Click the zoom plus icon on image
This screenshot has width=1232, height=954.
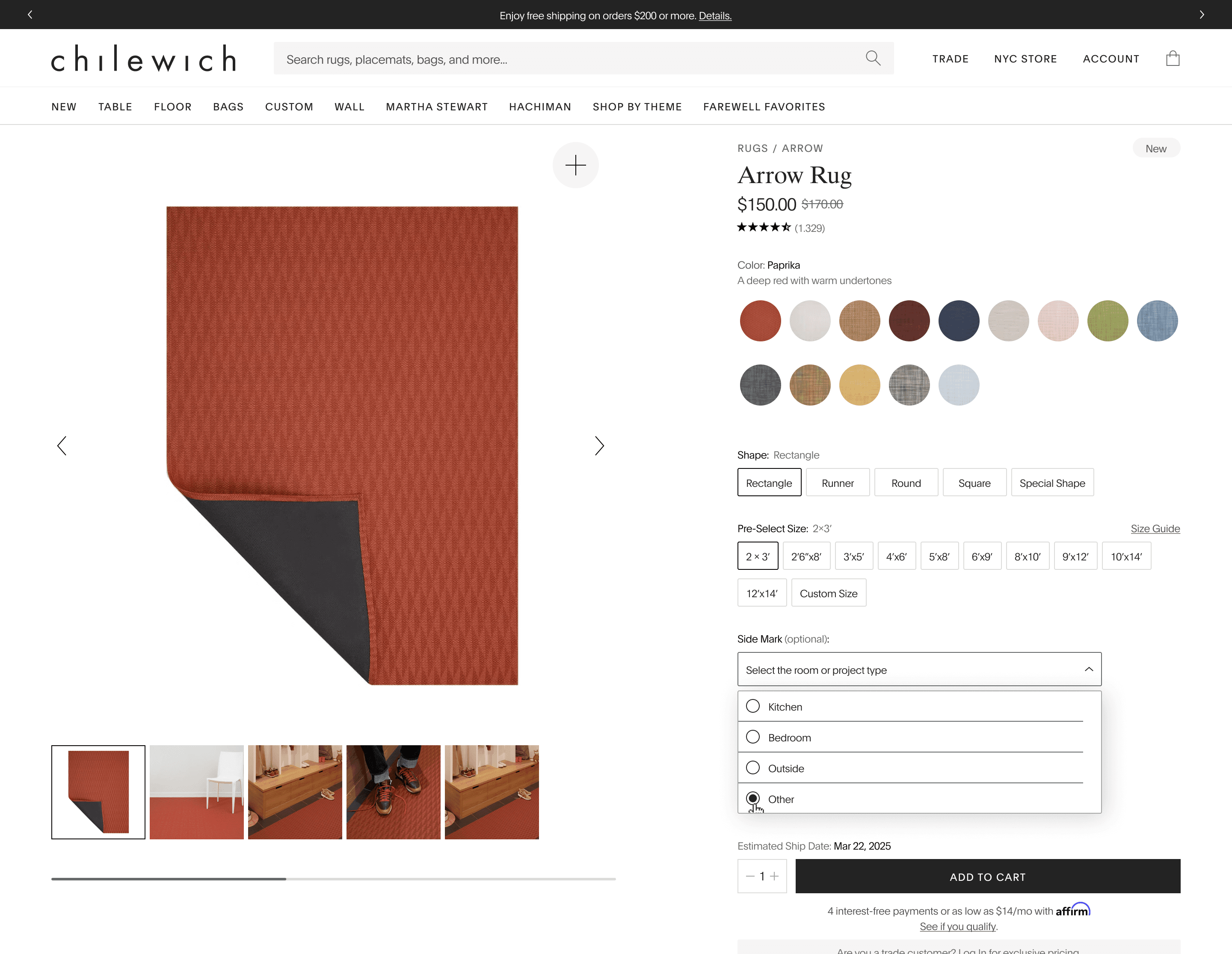coord(575,165)
